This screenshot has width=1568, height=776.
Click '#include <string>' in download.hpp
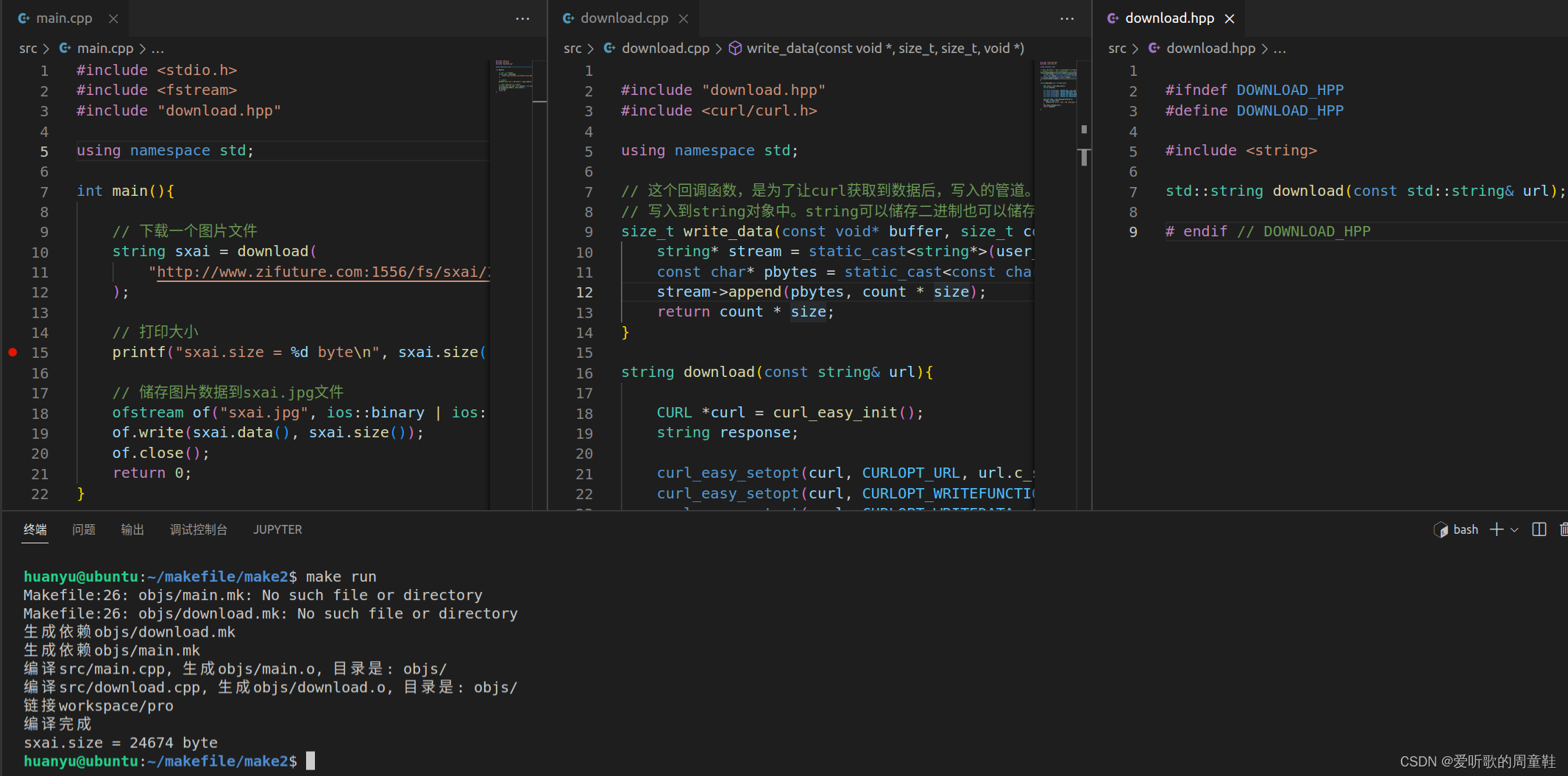tap(1241, 151)
